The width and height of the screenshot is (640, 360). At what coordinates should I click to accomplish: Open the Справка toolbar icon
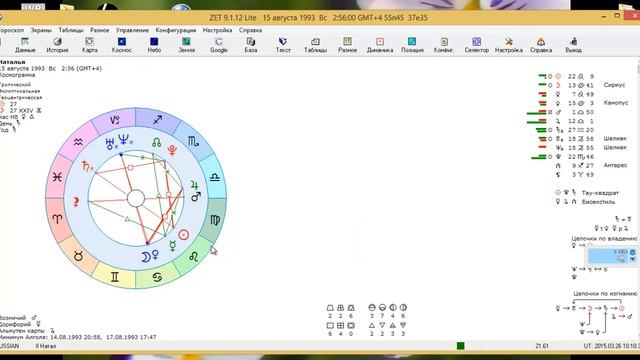pos(541,45)
